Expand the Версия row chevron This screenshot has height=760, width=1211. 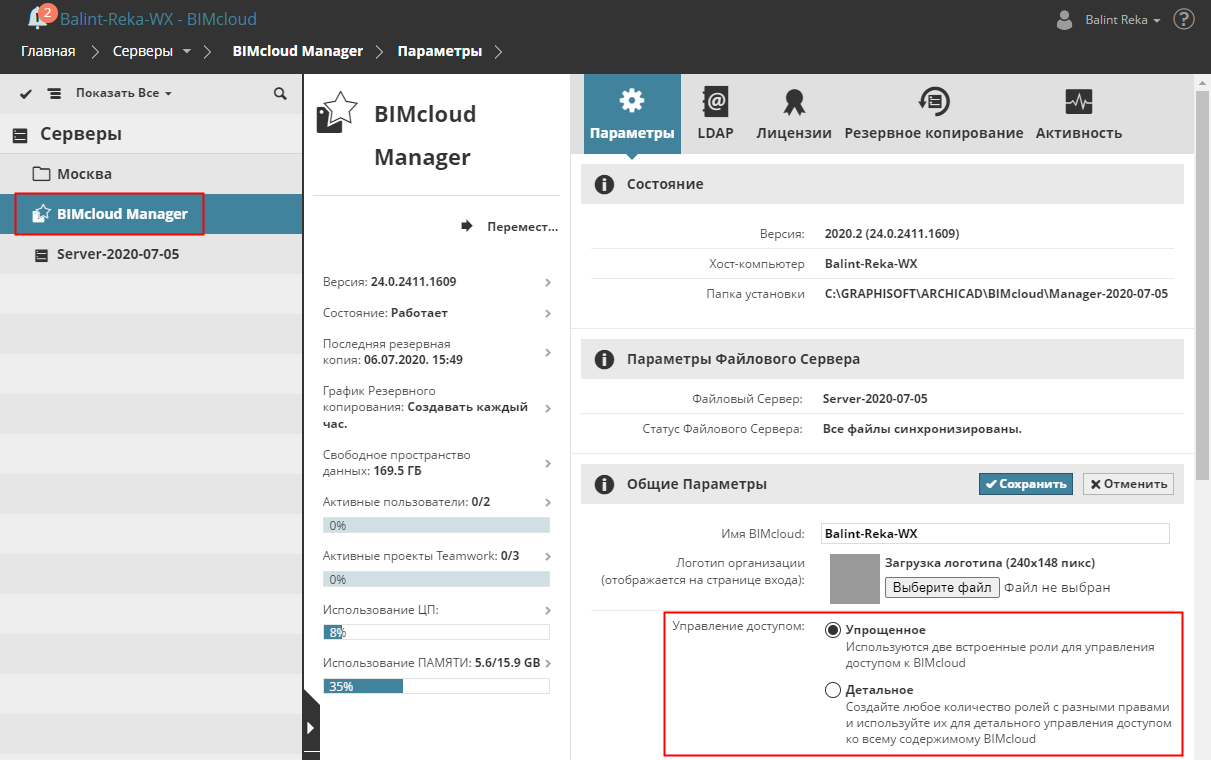(x=548, y=283)
